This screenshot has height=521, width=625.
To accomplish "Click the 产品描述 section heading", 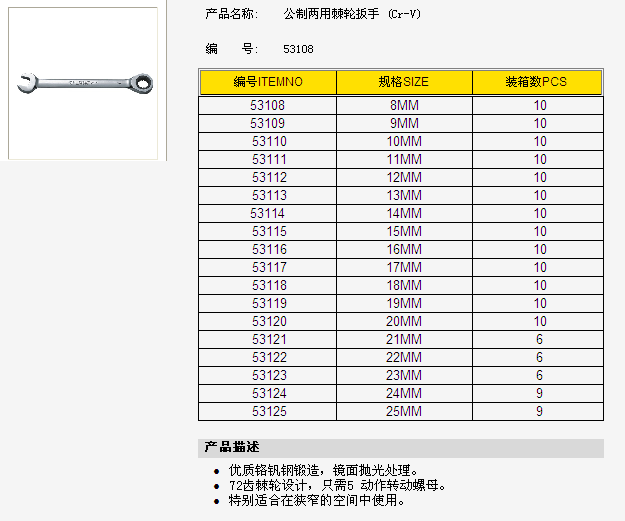I will pos(232,447).
